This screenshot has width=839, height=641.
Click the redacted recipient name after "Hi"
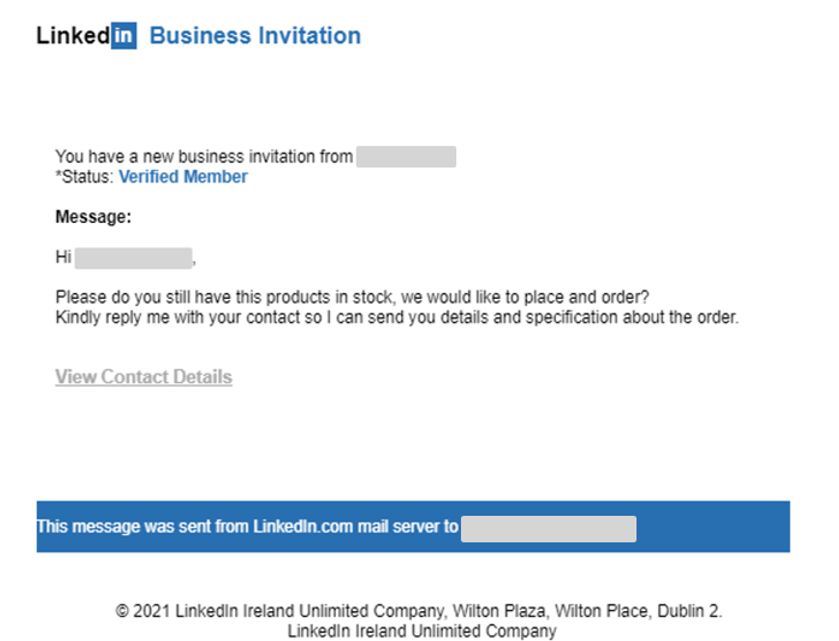[x=133, y=258]
